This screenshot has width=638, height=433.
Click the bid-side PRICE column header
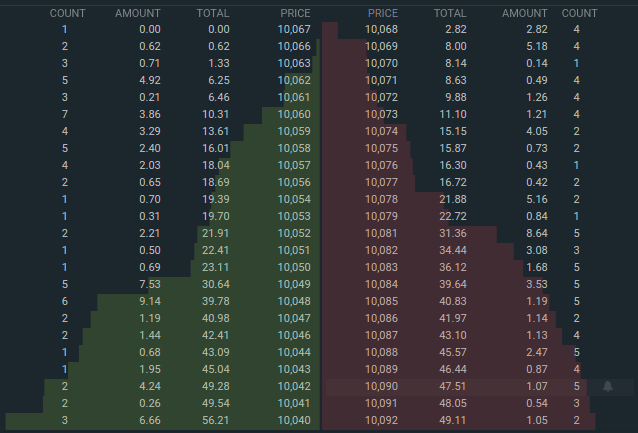294,13
